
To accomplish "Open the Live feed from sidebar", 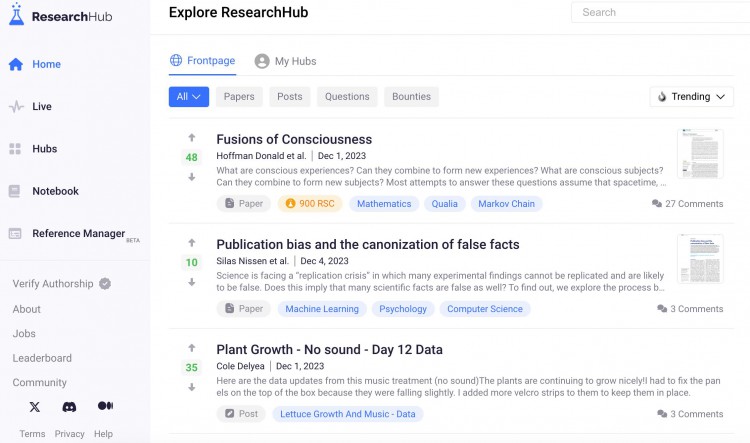I will point(41,107).
